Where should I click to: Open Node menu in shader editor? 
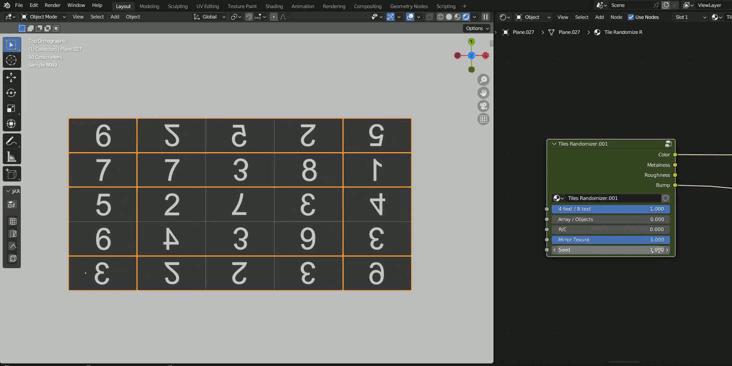pos(616,17)
